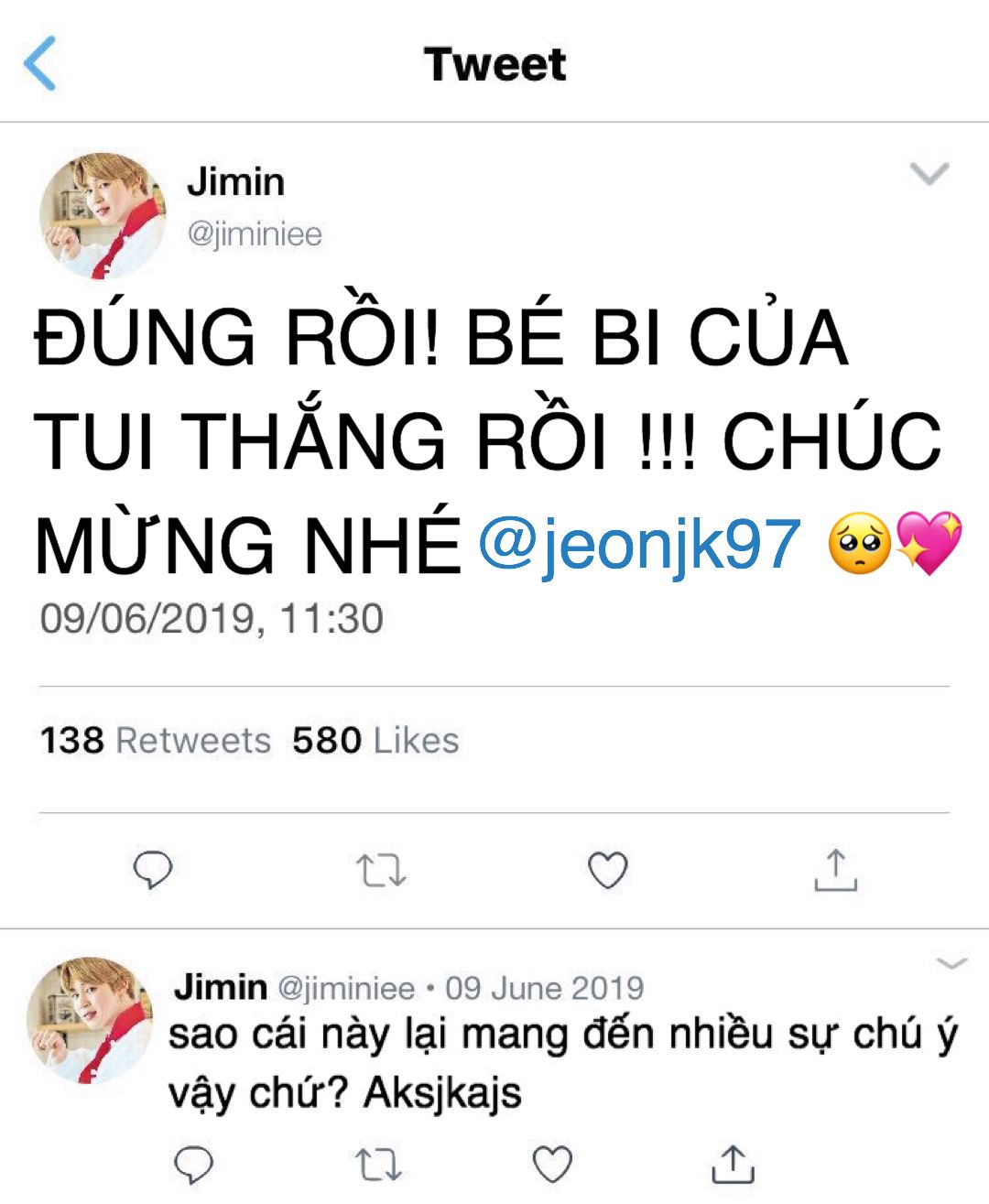Reply to the second Jimin tweet
The height and width of the screenshot is (1204, 989).
coord(194,1165)
